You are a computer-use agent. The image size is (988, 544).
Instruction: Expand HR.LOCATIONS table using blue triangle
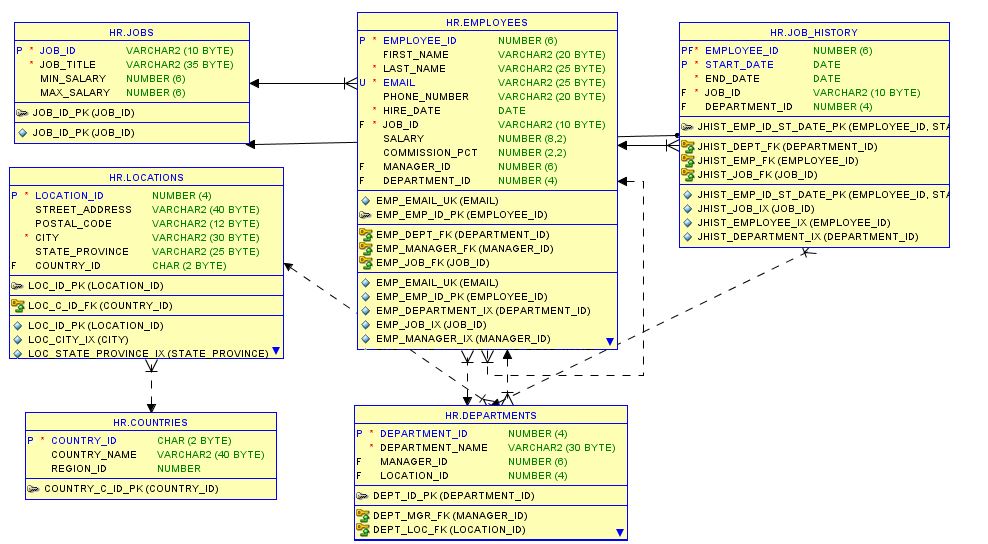click(x=275, y=352)
